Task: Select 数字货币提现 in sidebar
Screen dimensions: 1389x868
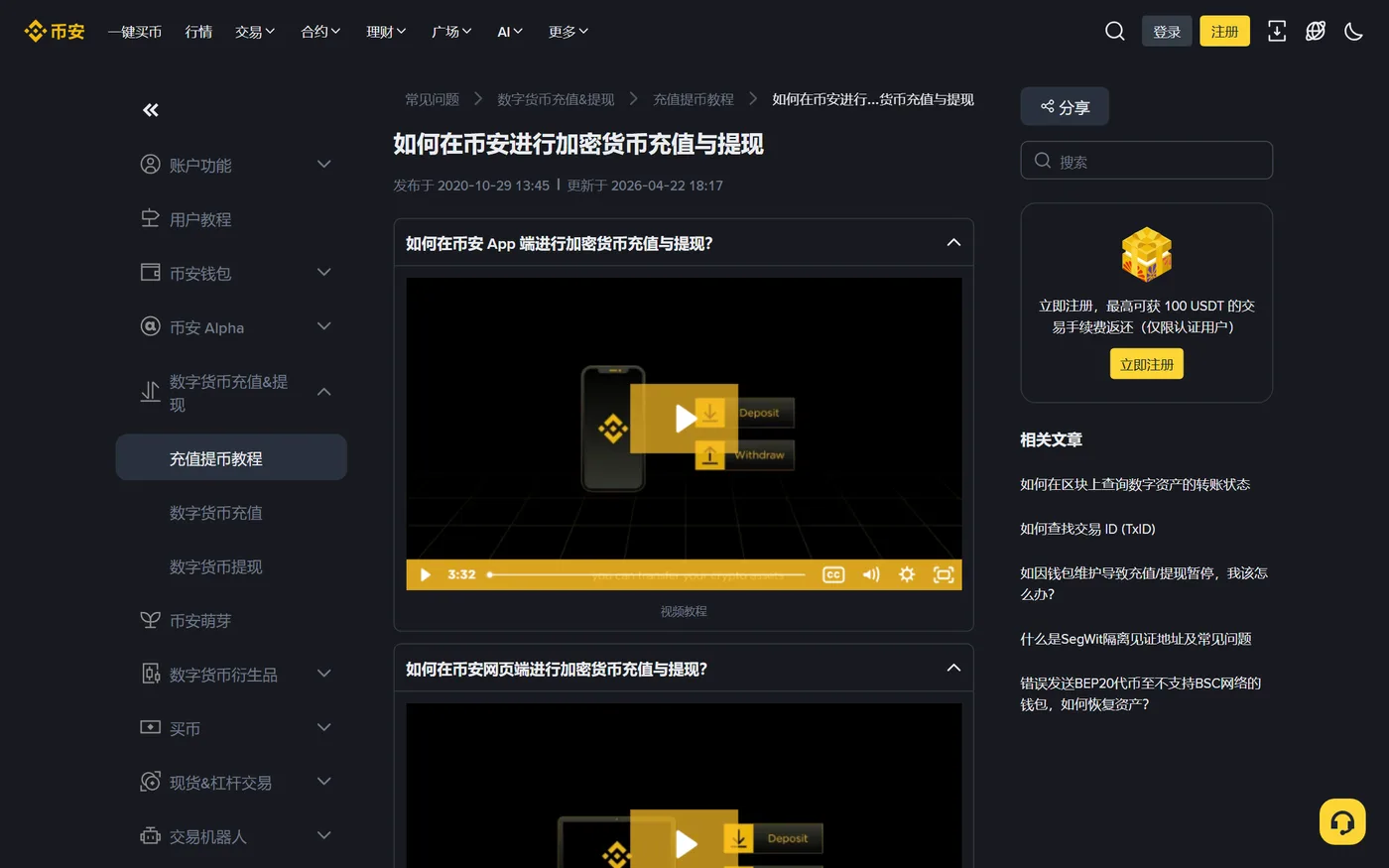Action: 216,566
